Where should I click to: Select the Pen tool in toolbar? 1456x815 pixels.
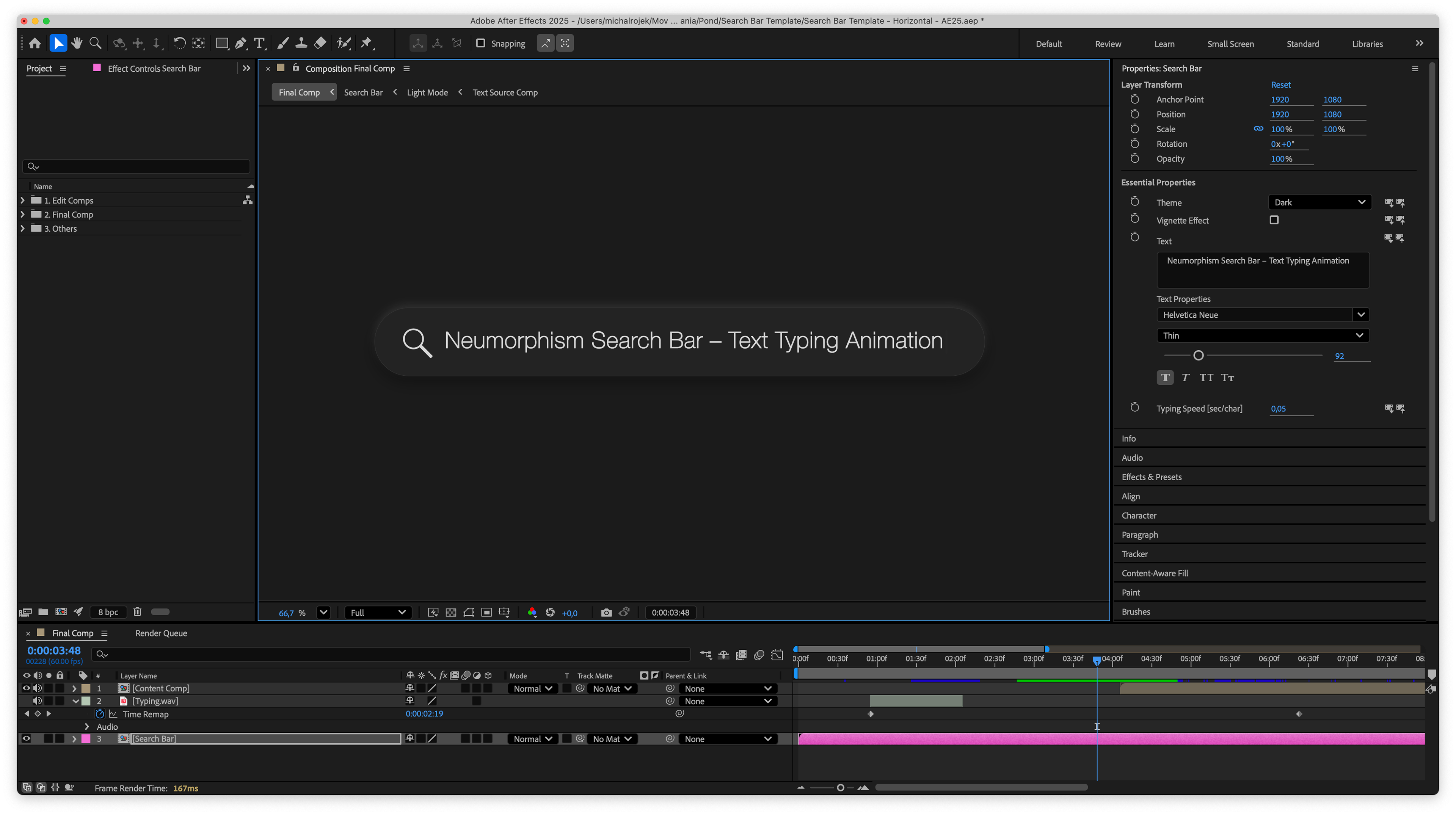click(x=241, y=44)
